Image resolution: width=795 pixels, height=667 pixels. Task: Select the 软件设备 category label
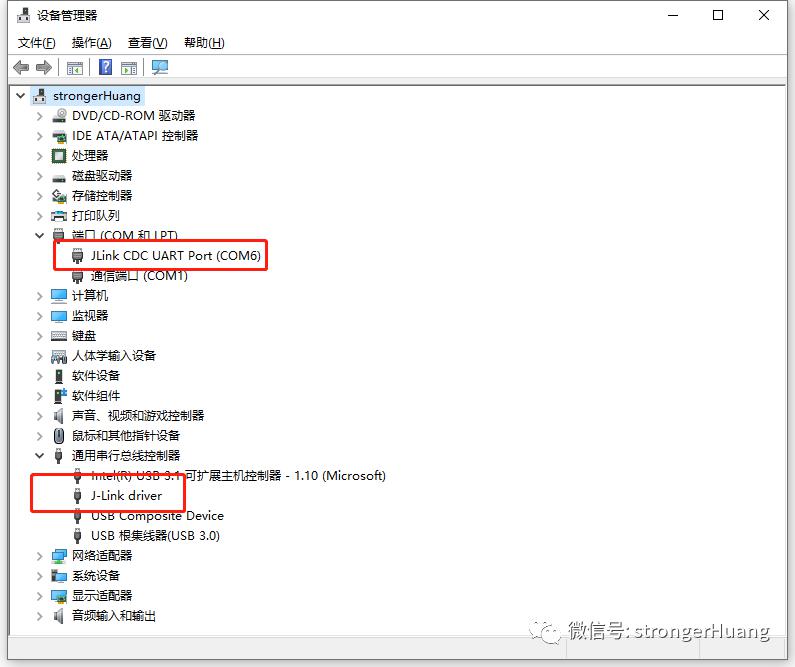(96, 376)
